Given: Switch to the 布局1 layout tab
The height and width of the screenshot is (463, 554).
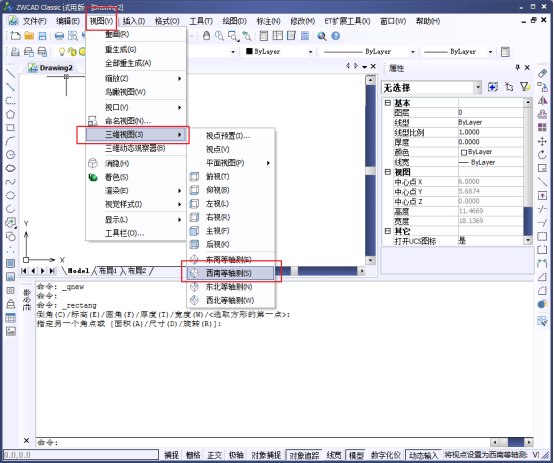Looking at the screenshot, I should pyautogui.click(x=107, y=271).
